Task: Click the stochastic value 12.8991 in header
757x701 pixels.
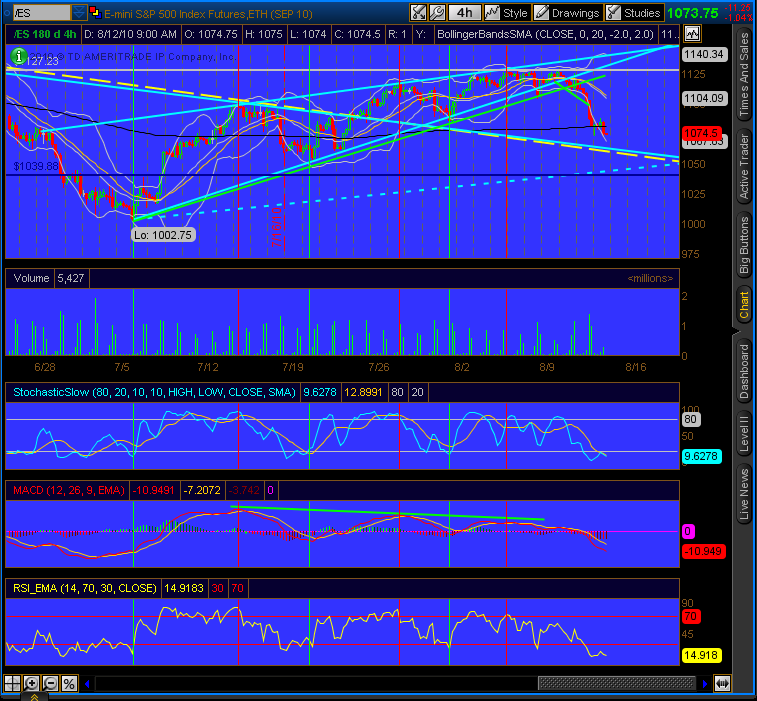Action: coord(363,392)
